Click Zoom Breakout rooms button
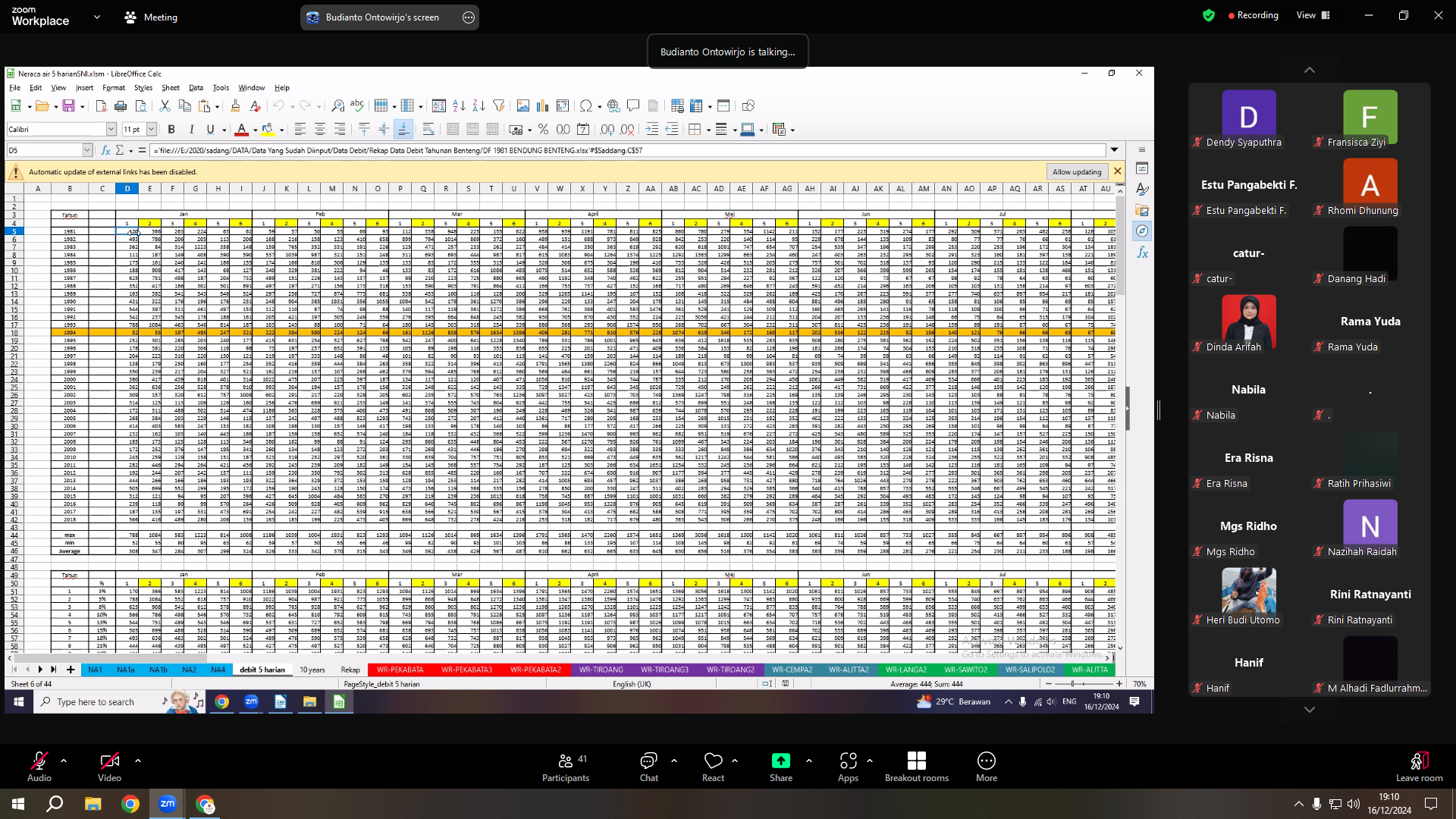This screenshot has width=1456, height=819. point(916,766)
